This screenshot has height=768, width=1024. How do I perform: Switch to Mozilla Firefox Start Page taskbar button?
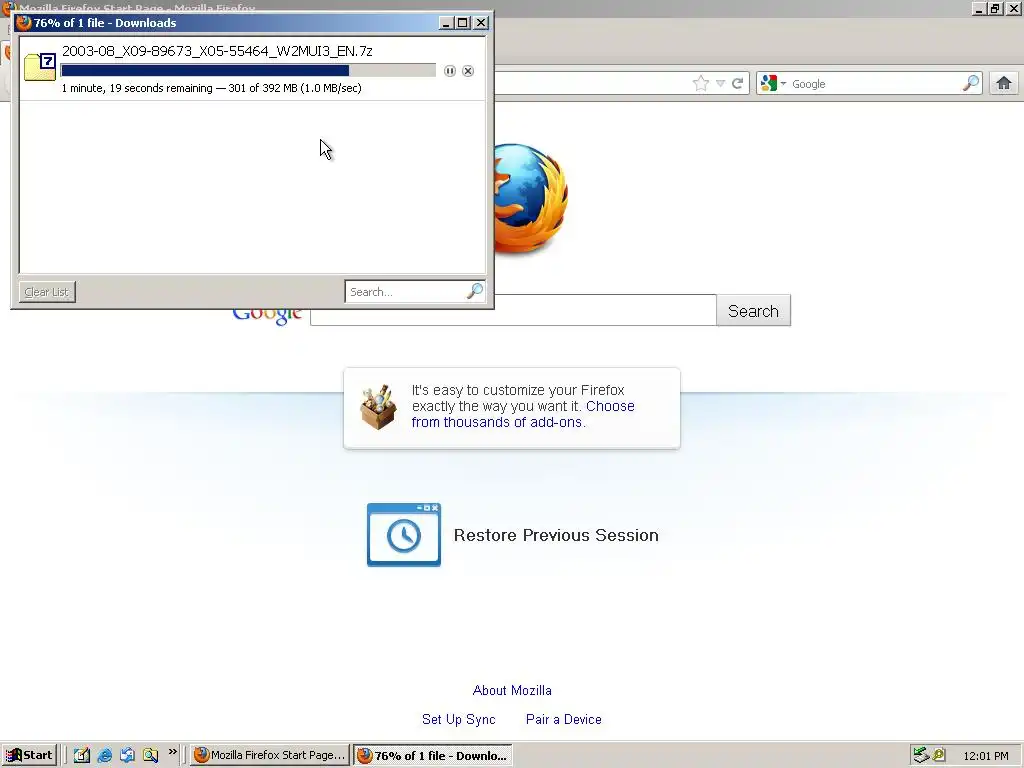pyautogui.click(x=270, y=756)
